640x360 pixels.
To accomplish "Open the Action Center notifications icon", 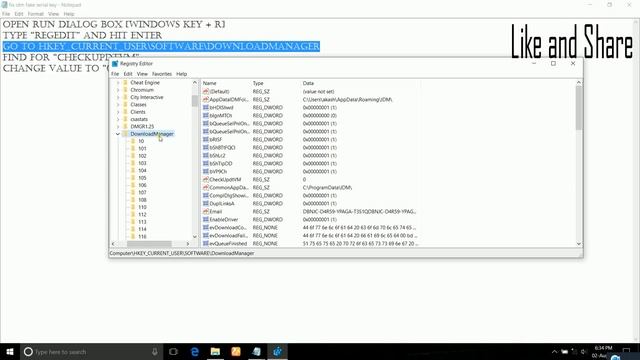I will click(627, 351).
